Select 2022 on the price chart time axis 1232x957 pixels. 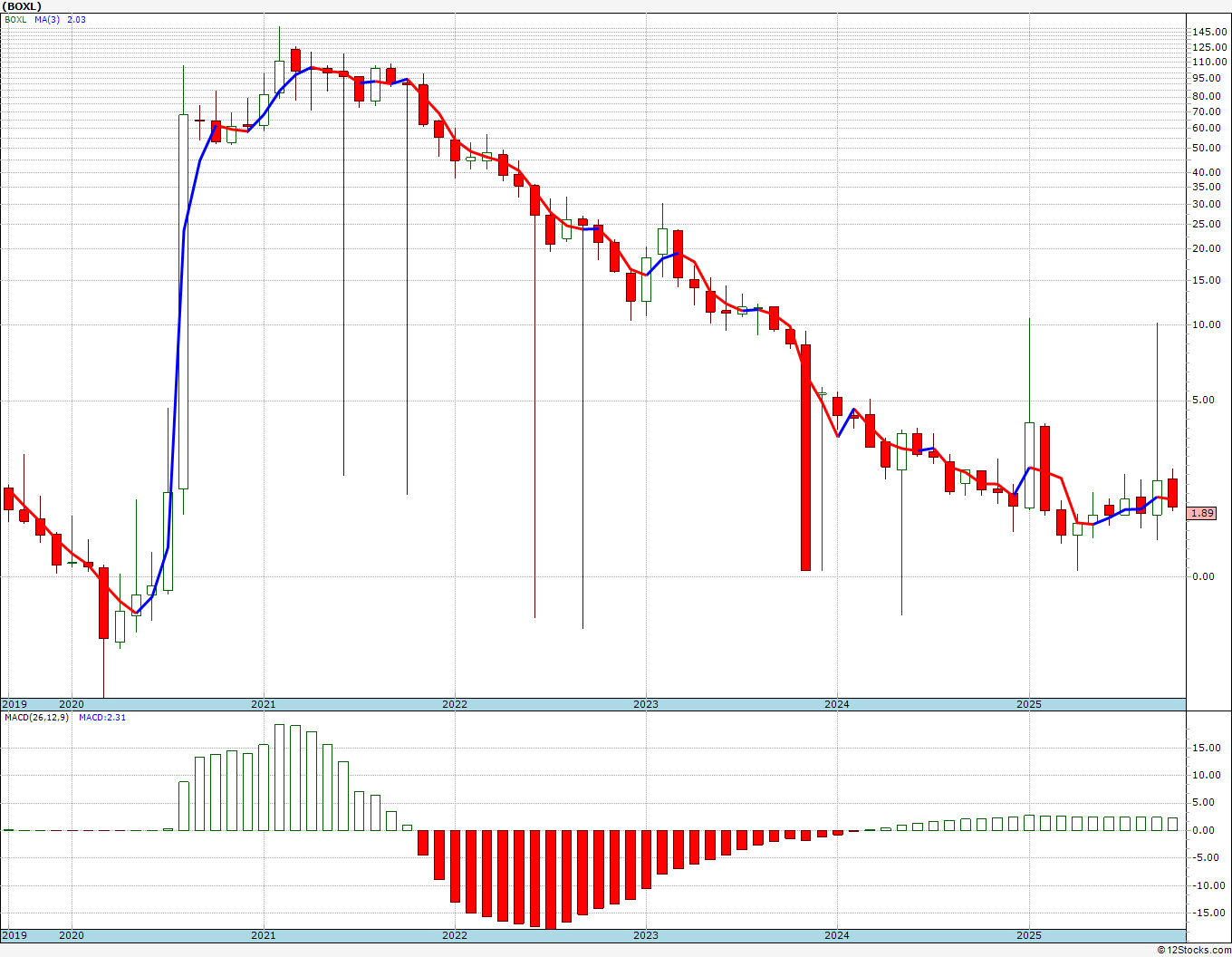(x=454, y=704)
